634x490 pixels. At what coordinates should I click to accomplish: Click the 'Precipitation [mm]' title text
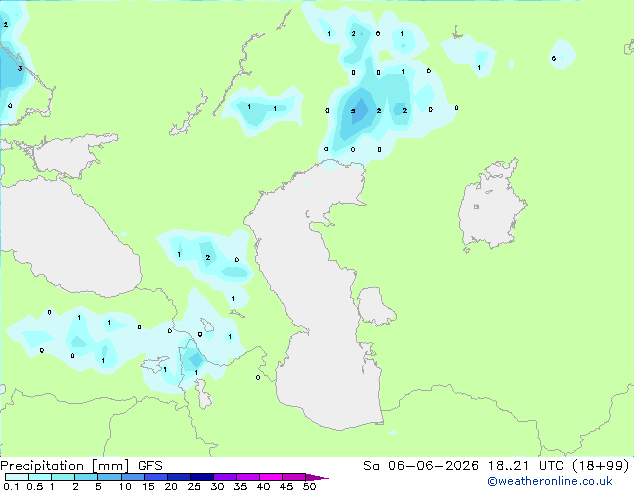64,466
